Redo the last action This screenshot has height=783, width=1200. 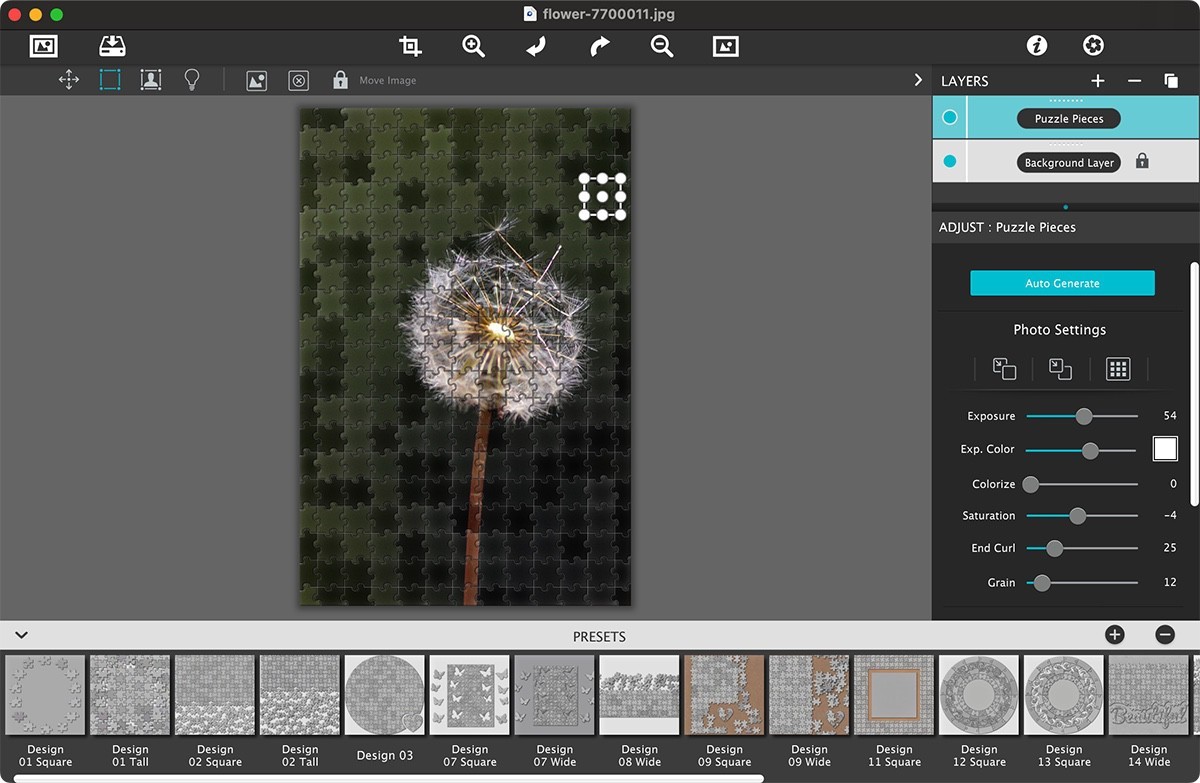598,46
